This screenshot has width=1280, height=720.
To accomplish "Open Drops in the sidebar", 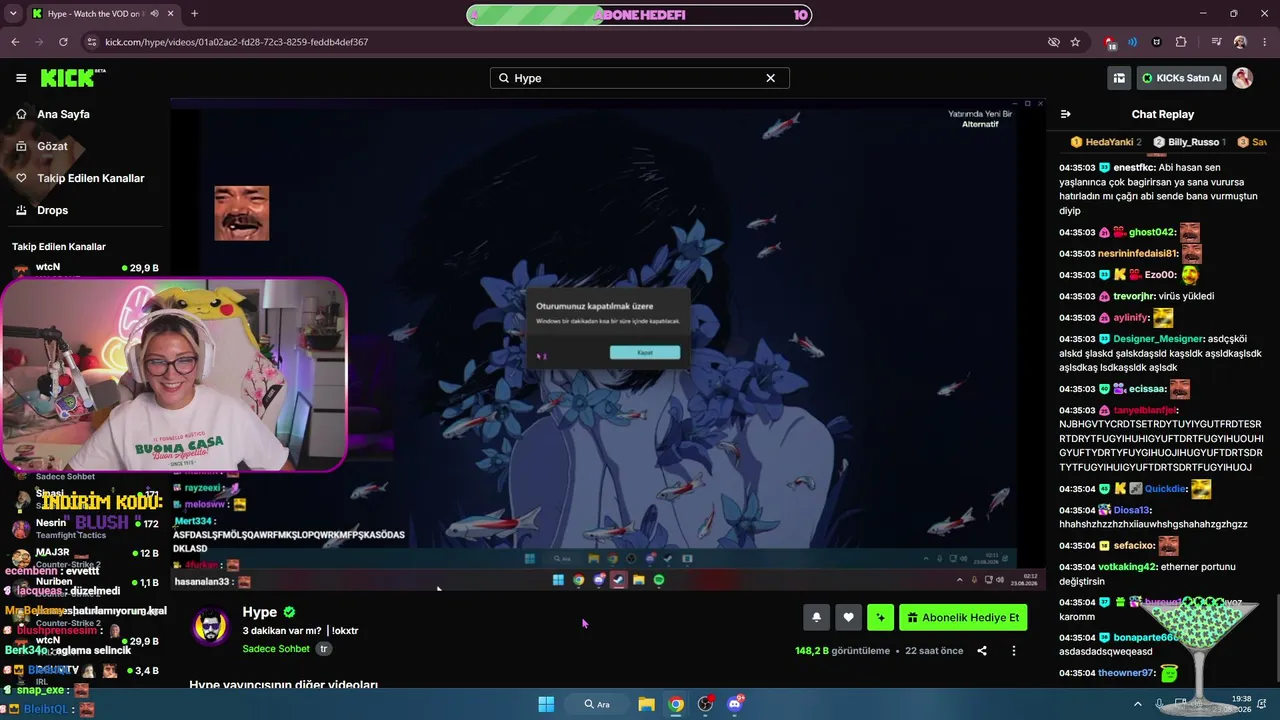I will [52, 210].
